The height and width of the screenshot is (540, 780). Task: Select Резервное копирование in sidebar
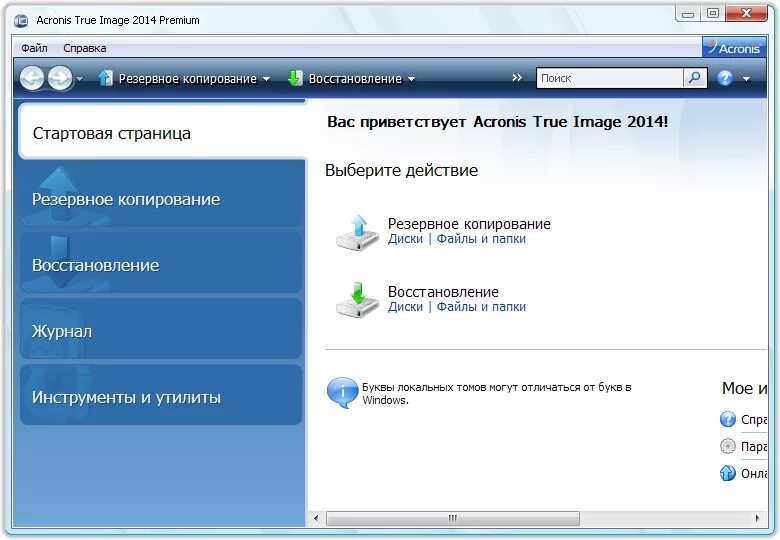[x=161, y=199]
